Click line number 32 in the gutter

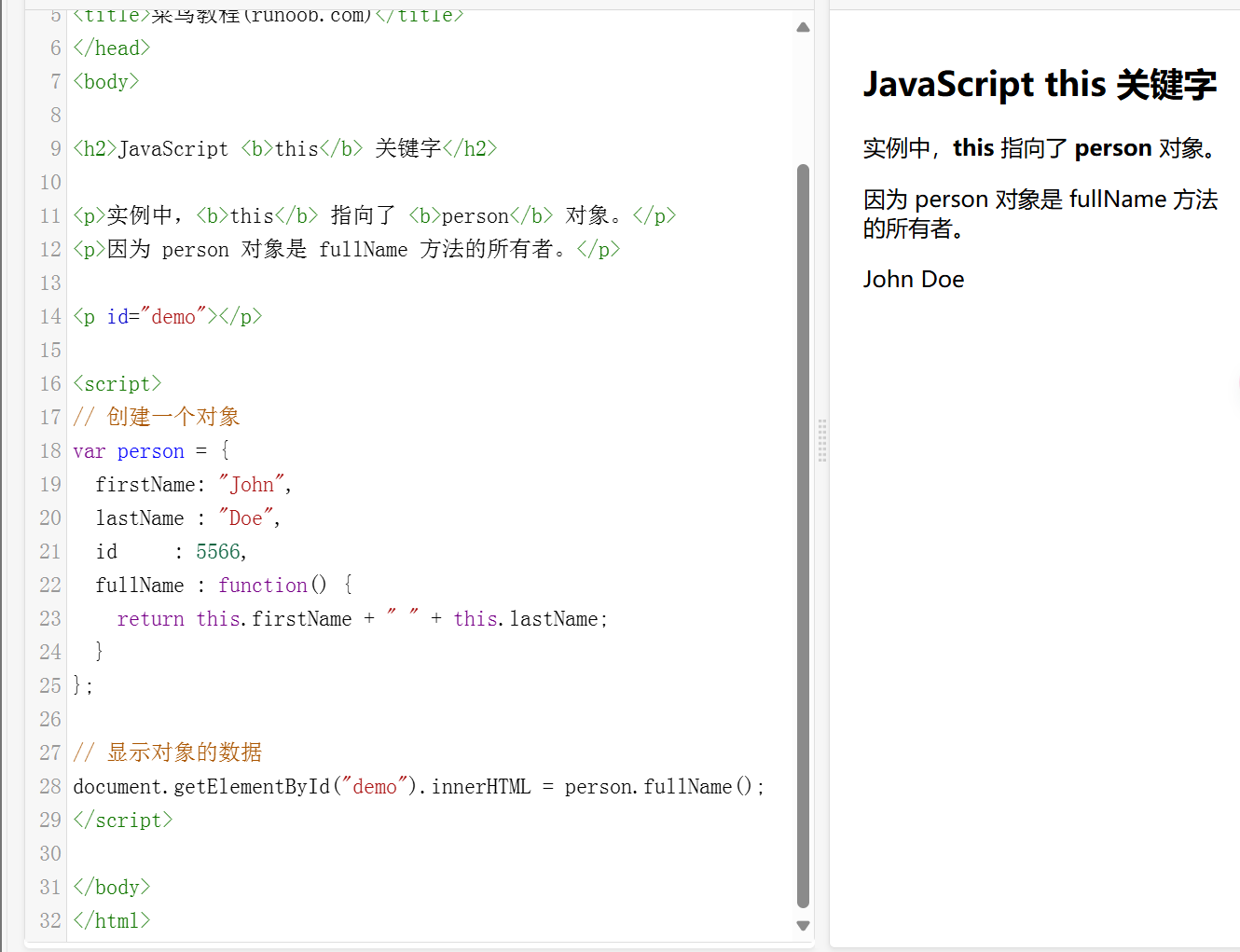pyautogui.click(x=50, y=921)
